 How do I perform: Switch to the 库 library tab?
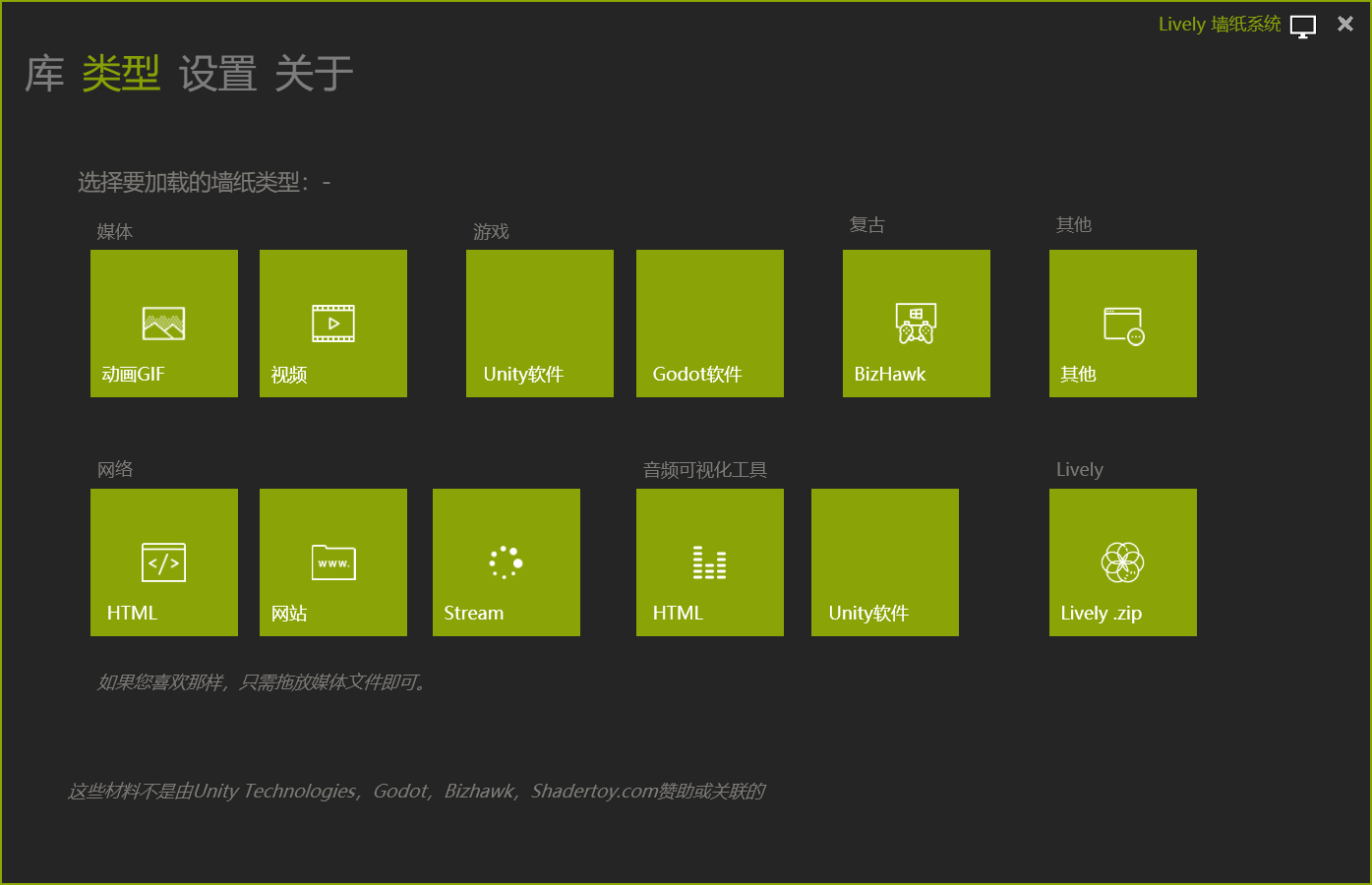point(45,75)
